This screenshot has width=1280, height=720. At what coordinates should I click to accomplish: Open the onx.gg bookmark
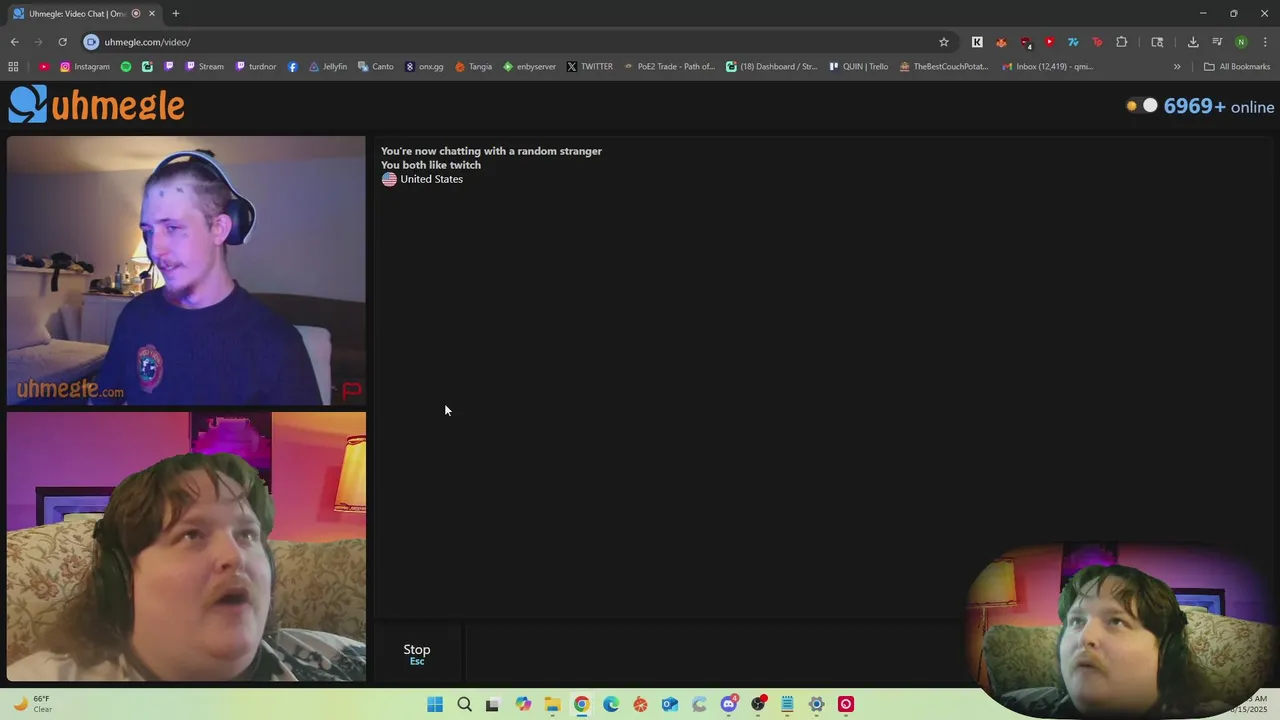coord(424,67)
